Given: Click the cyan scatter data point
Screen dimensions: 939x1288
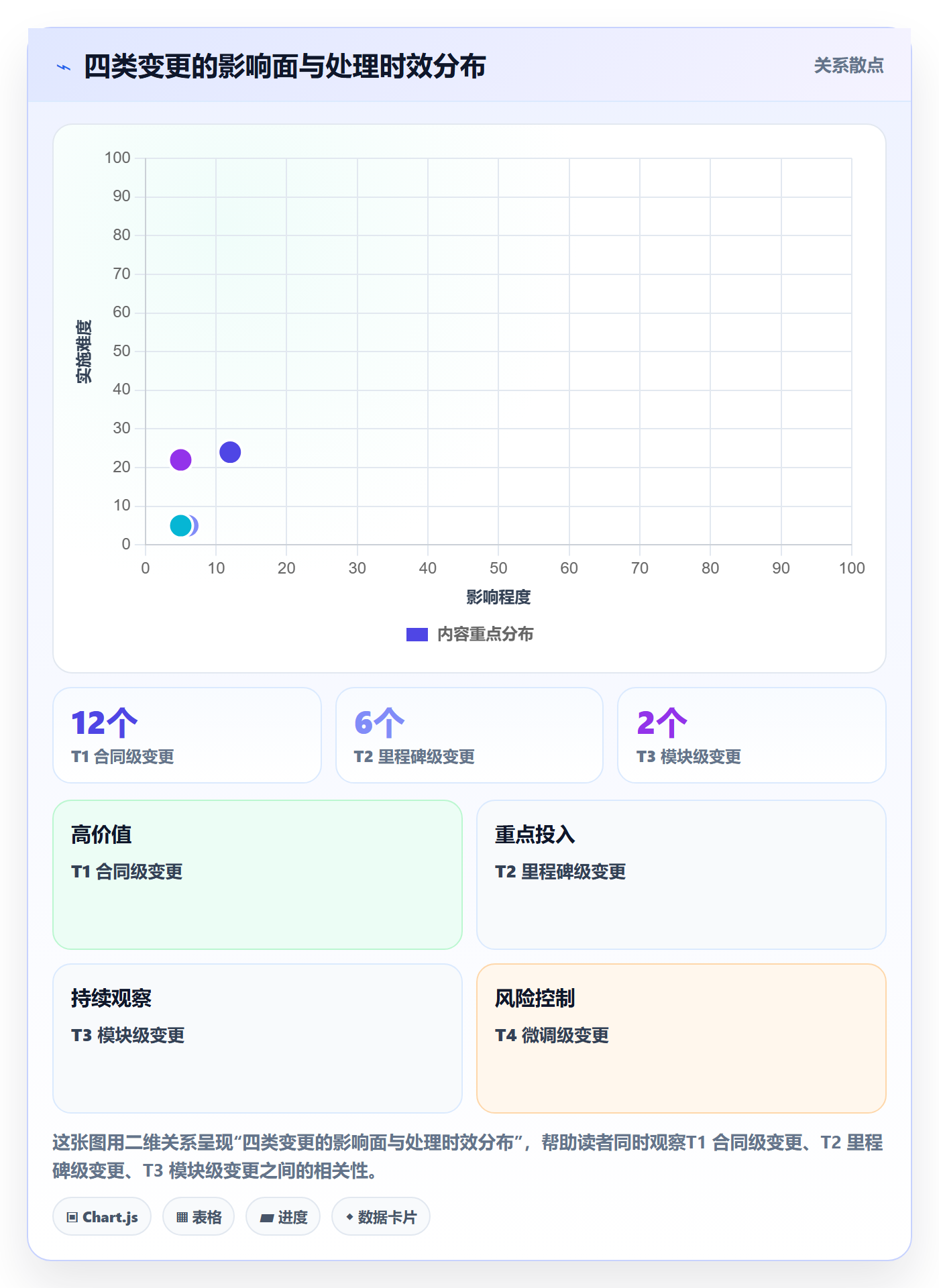Looking at the screenshot, I should pyautogui.click(x=180, y=526).
